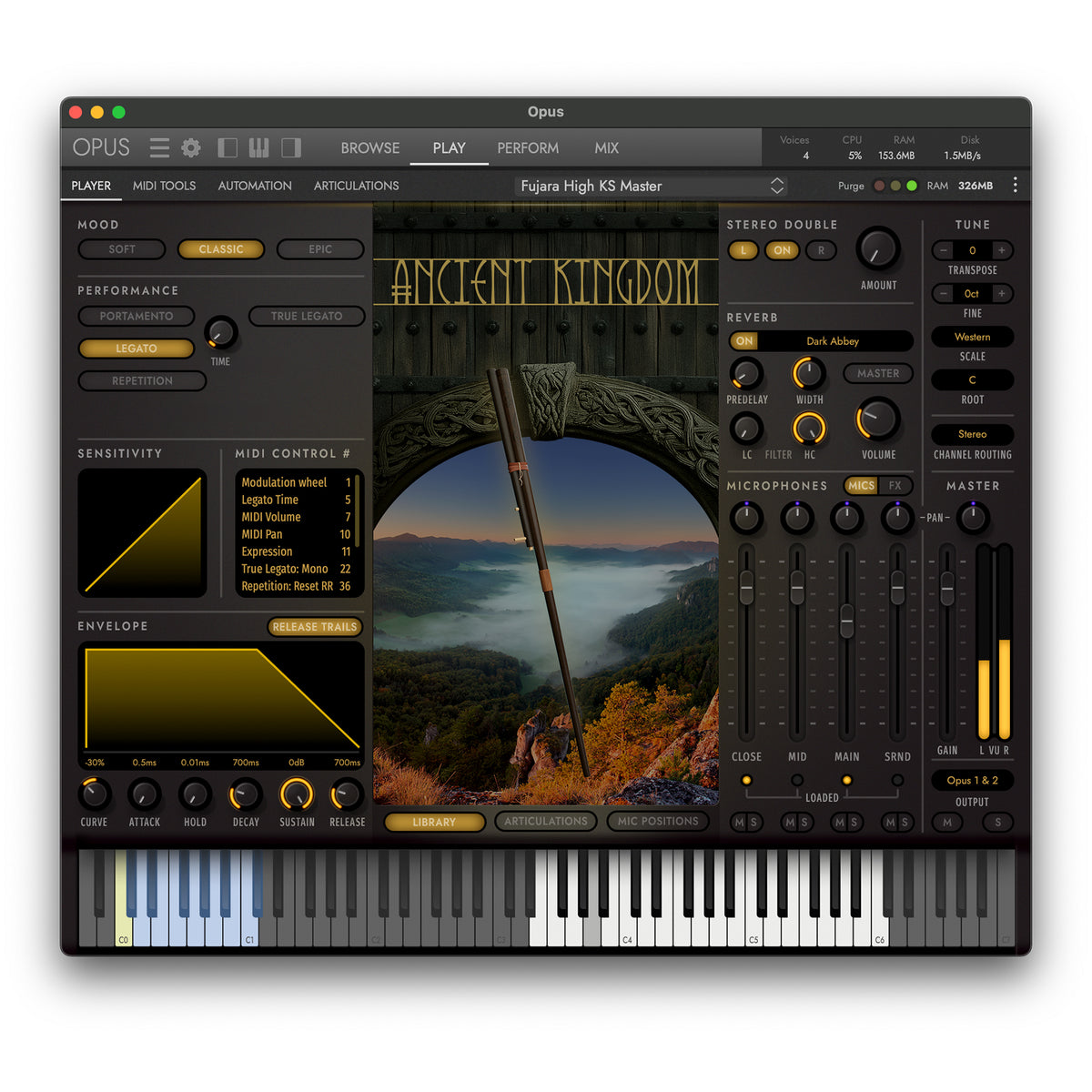Open the Opus hamburger main menu
Screen dimensions: 1092x1092
pyautogui.click(x=159, y=147)
